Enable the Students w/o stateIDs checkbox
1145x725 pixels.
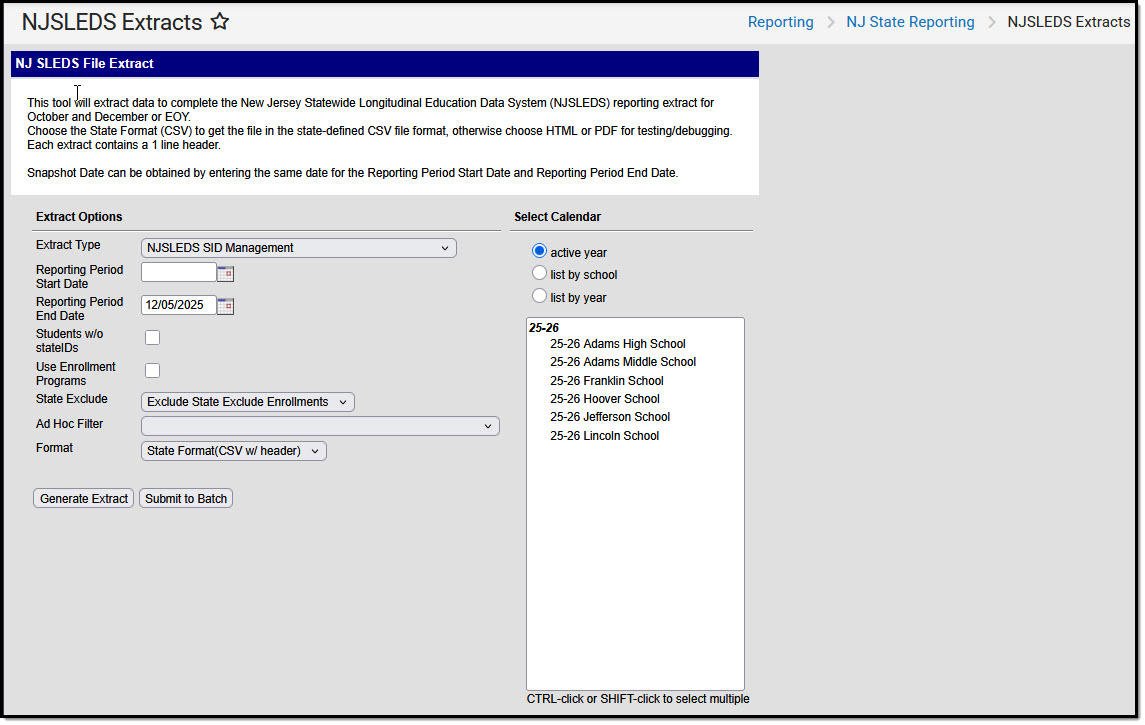tap(152, 337)
